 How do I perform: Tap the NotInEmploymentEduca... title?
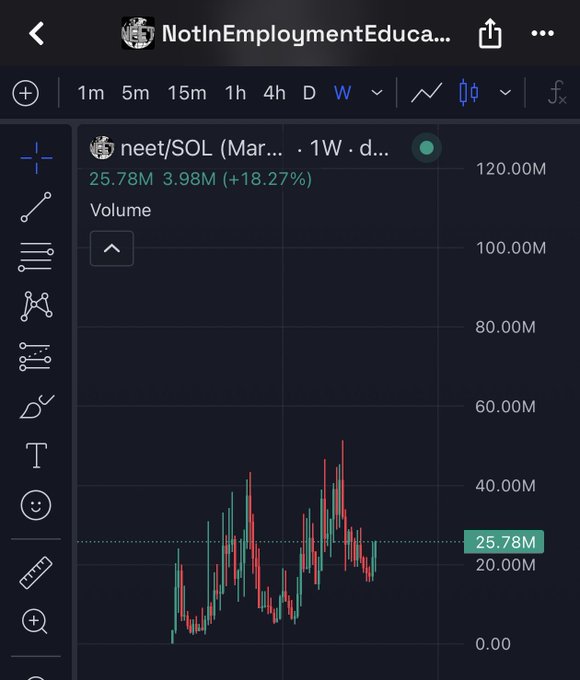pos(306,34)
